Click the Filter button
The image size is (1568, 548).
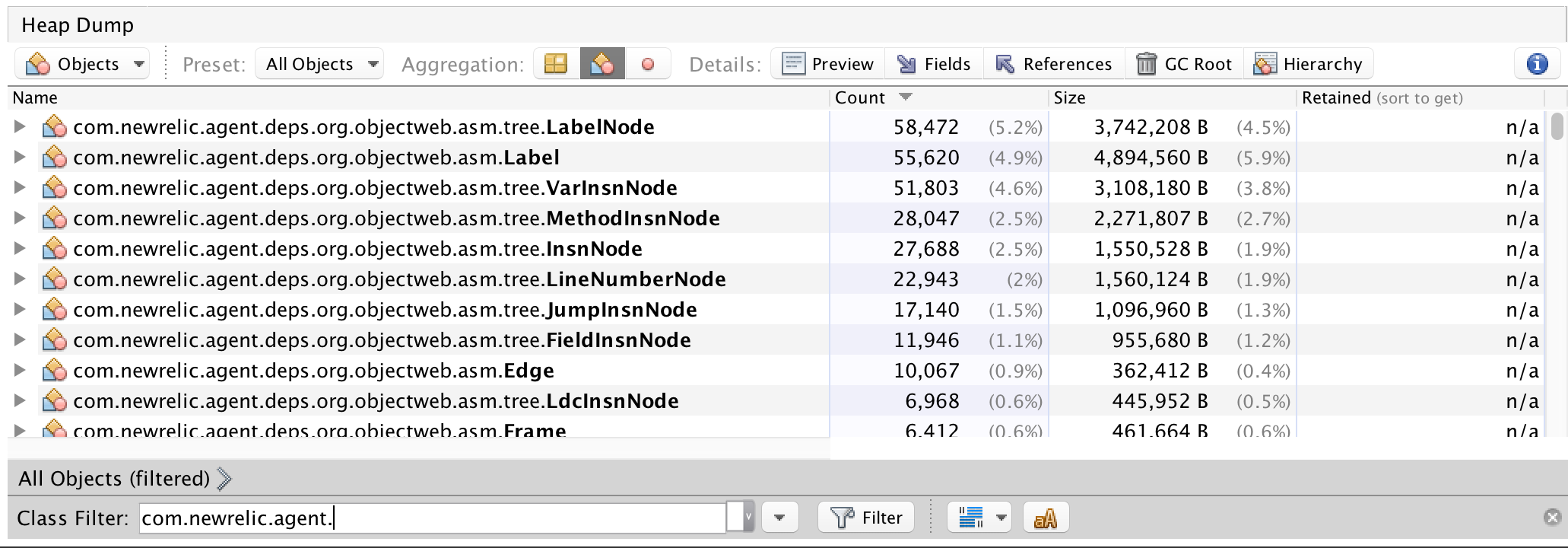(x=866, y=518)
